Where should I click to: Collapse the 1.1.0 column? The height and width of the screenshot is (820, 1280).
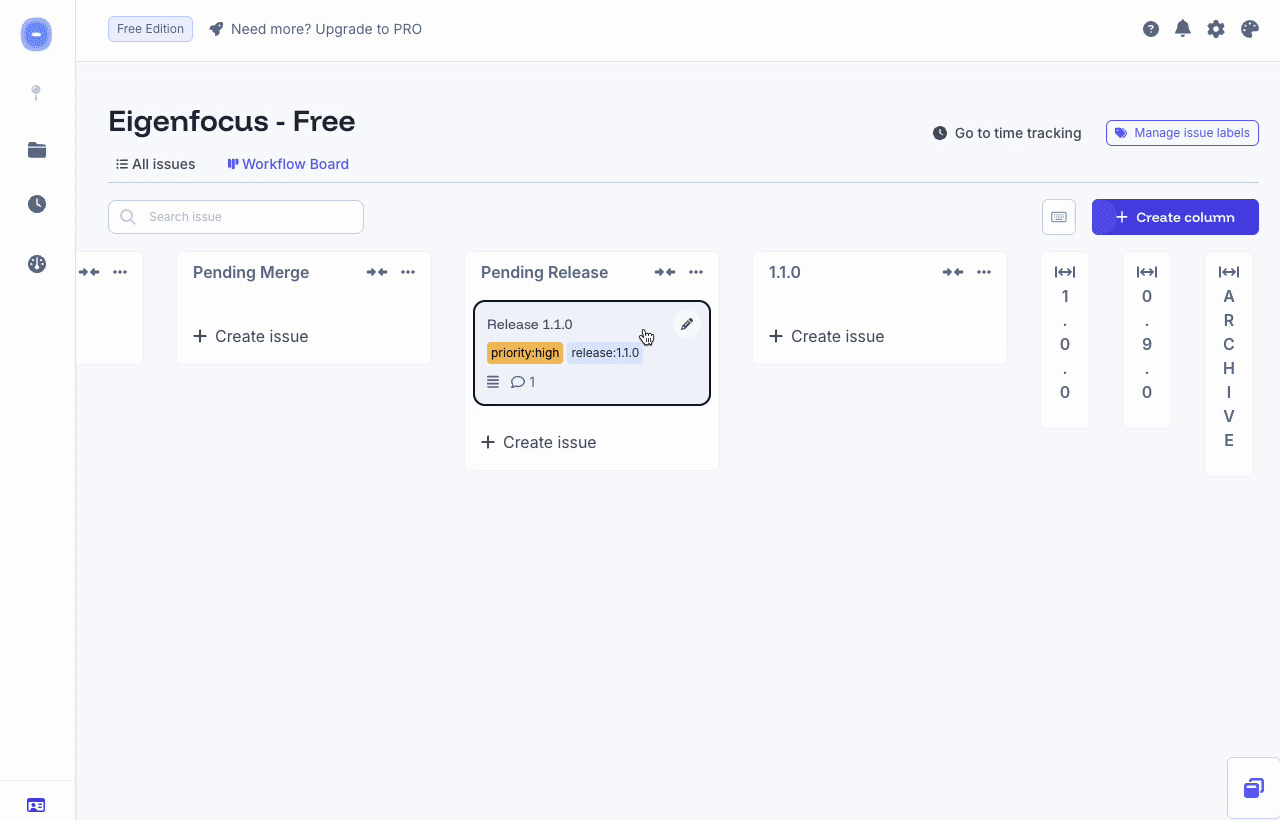[952, 271]
